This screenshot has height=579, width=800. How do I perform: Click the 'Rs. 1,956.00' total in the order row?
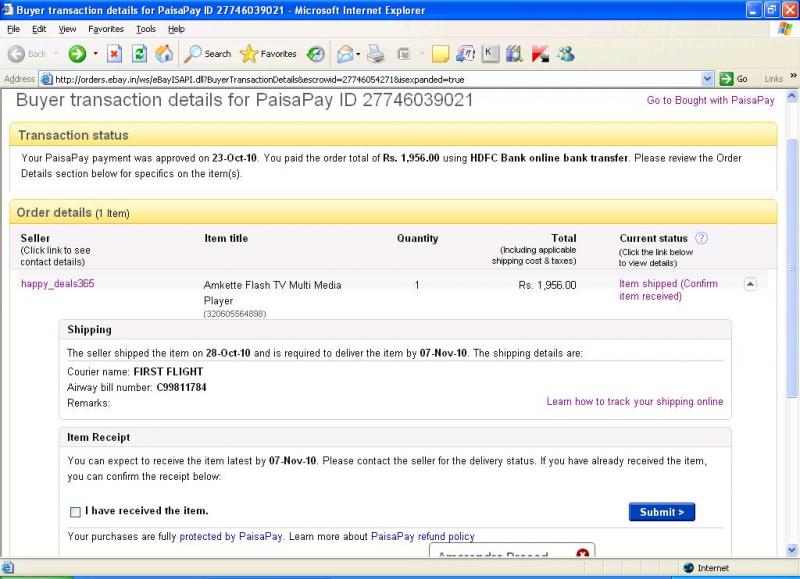click(x=547, y=285)
